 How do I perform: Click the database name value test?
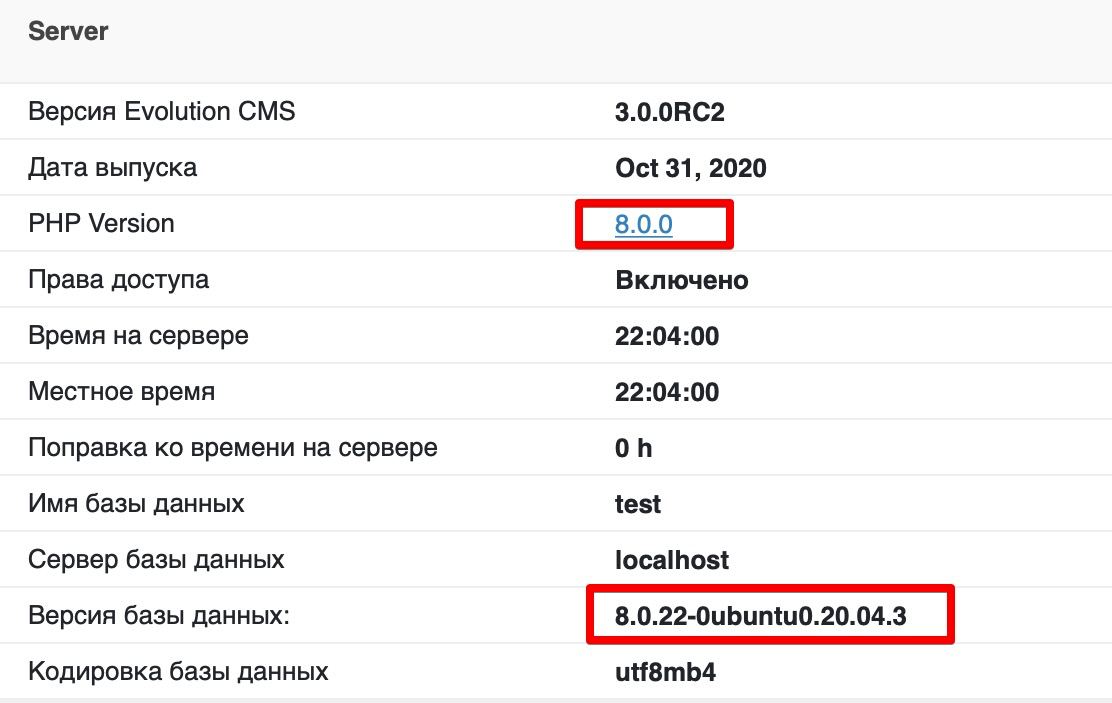click(x=638, y=504)
